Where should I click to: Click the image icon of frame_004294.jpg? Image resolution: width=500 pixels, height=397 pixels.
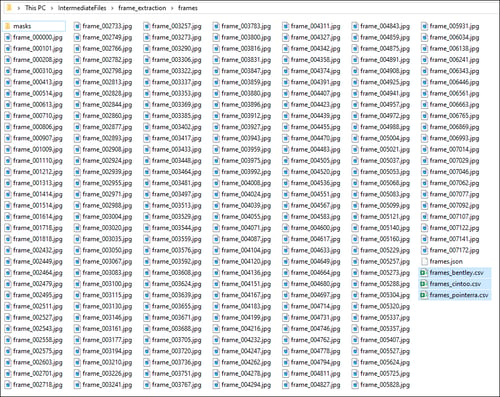[216, 385]
